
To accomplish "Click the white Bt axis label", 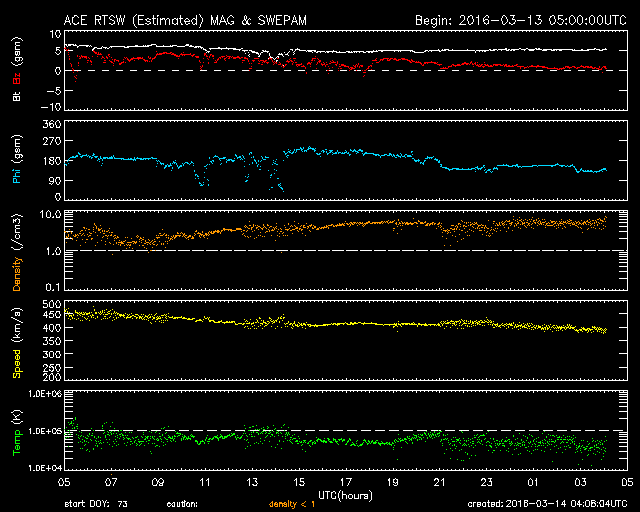I will [16, 96].
